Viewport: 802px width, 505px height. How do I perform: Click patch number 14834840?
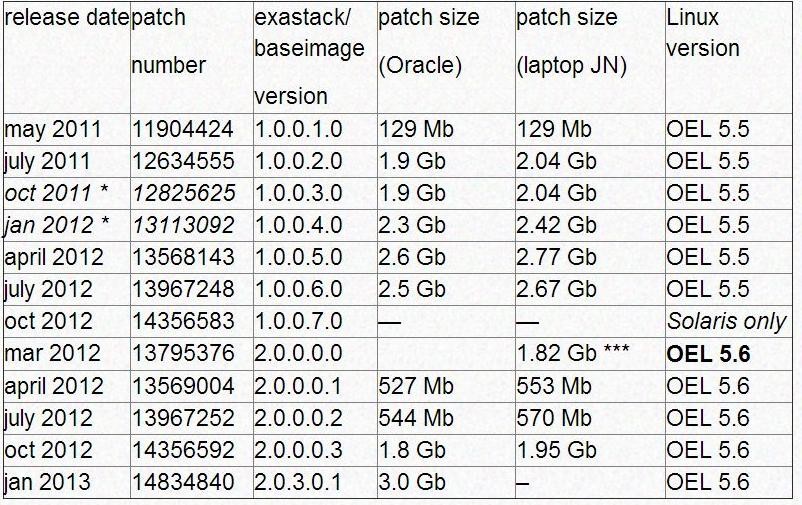(x=183, y=482)
